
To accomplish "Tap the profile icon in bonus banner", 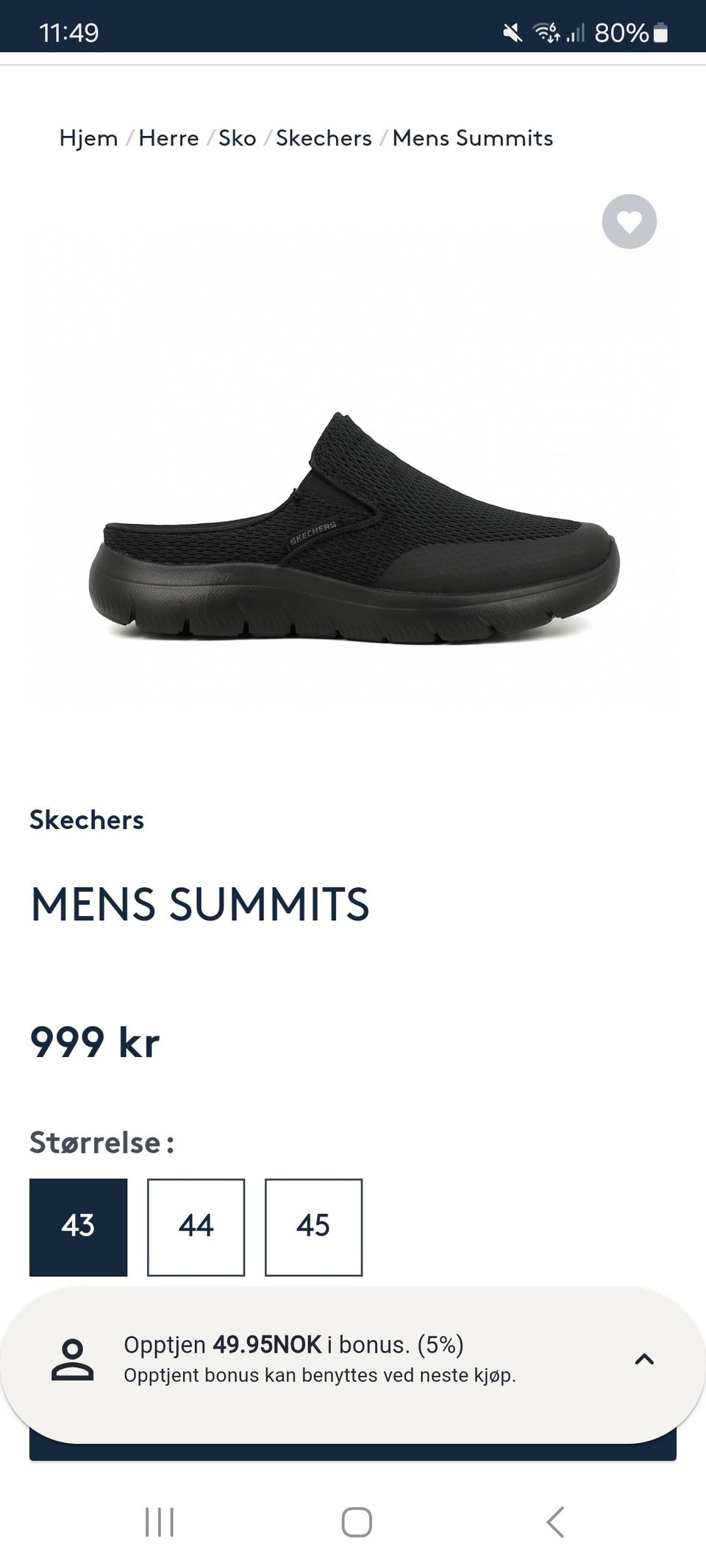I will pyautogui.click(x=73, y=1359).
